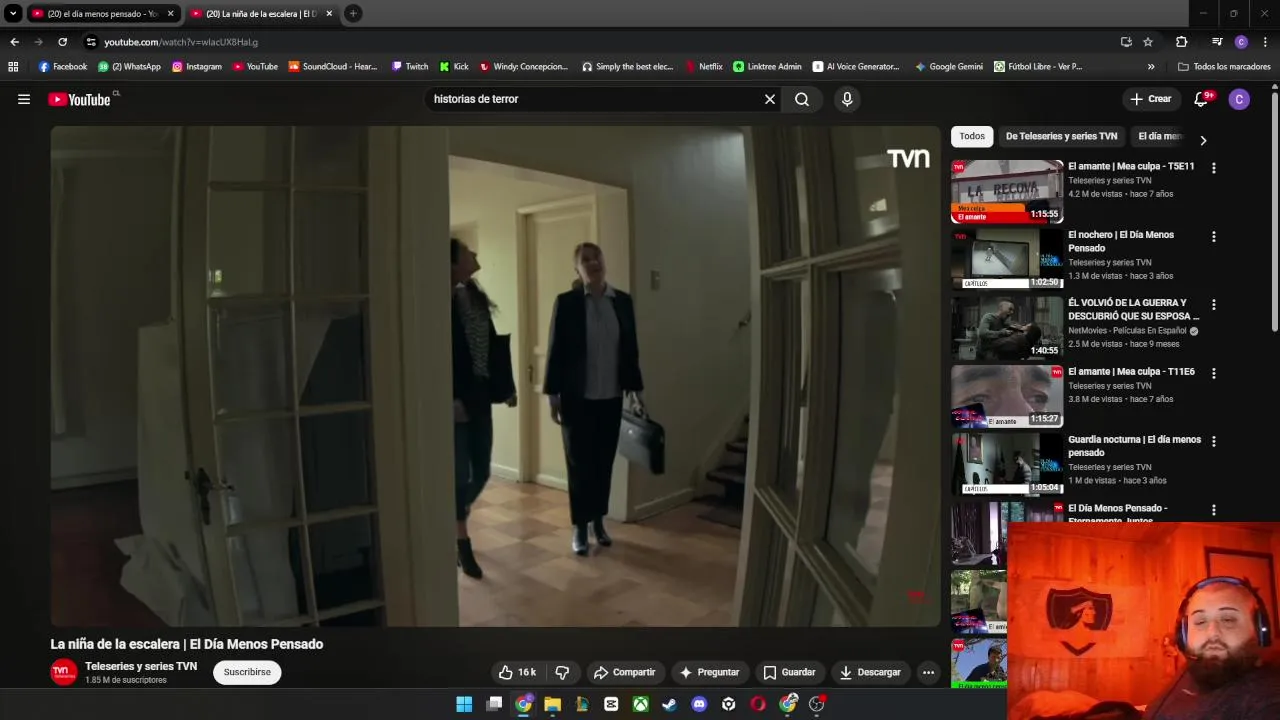
Task: Open options for Guardia nocturna video
Action: point(1214,441)
